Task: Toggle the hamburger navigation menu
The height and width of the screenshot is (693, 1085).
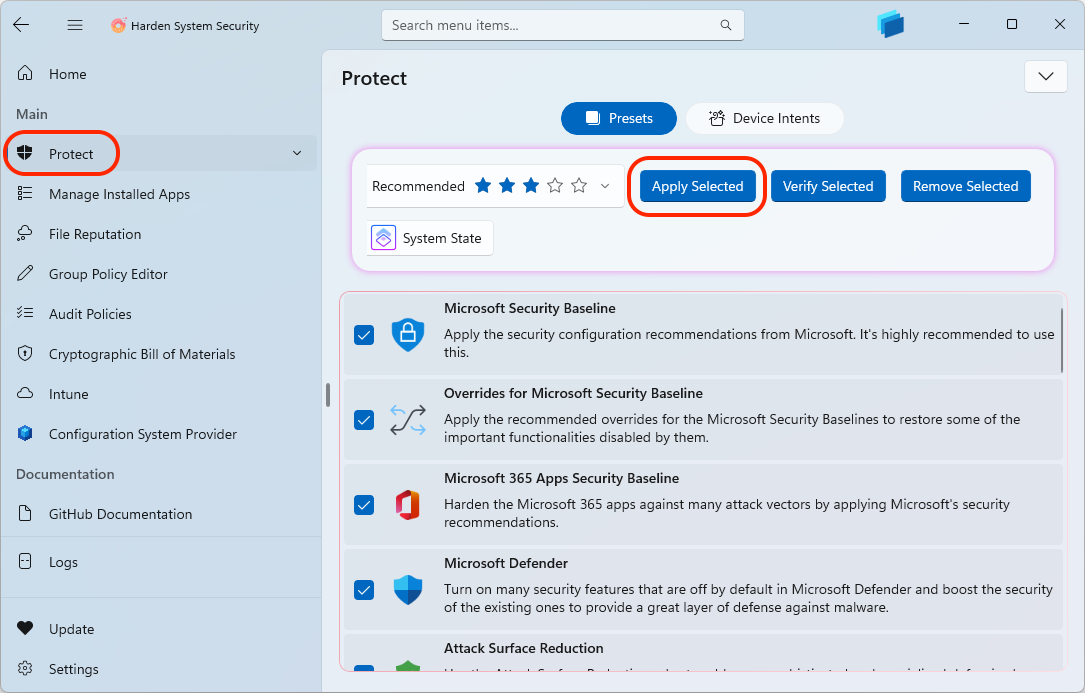Action: (75, 25)
